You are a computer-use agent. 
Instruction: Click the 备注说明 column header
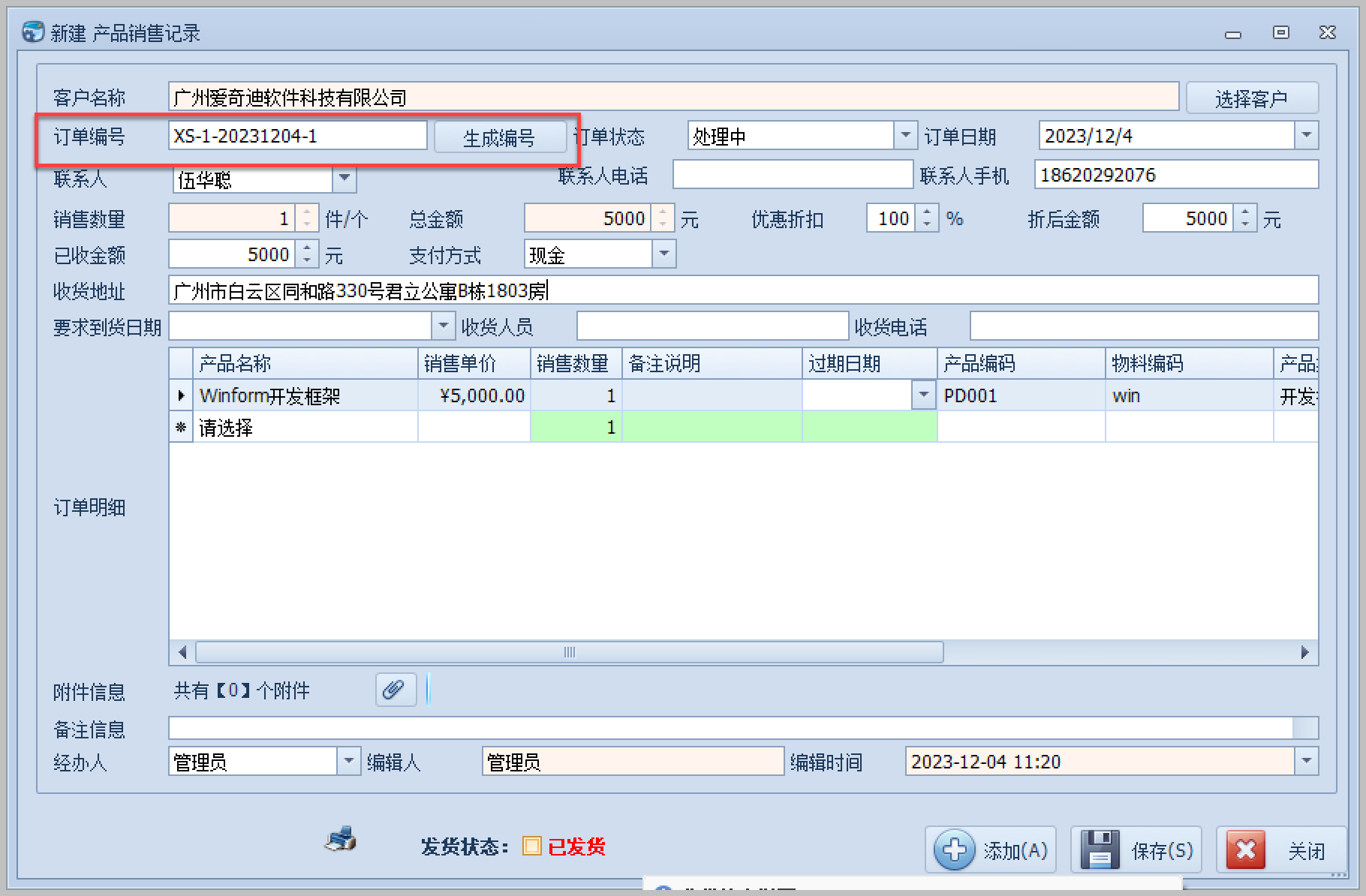point(712,363)
